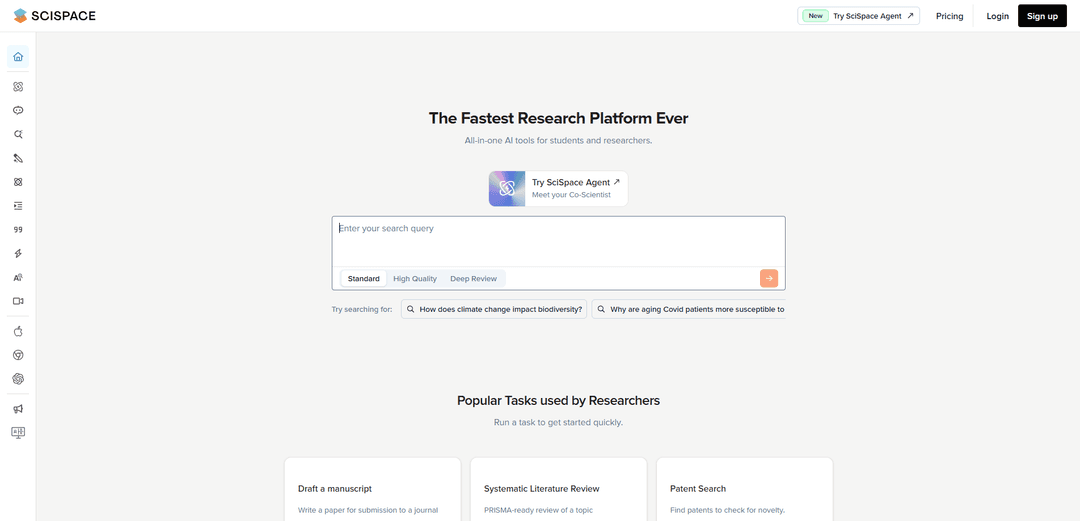This screenshot has width=1080, height=521.
Task: Click 'Try searching for:' label
Action: coord(362,309)
